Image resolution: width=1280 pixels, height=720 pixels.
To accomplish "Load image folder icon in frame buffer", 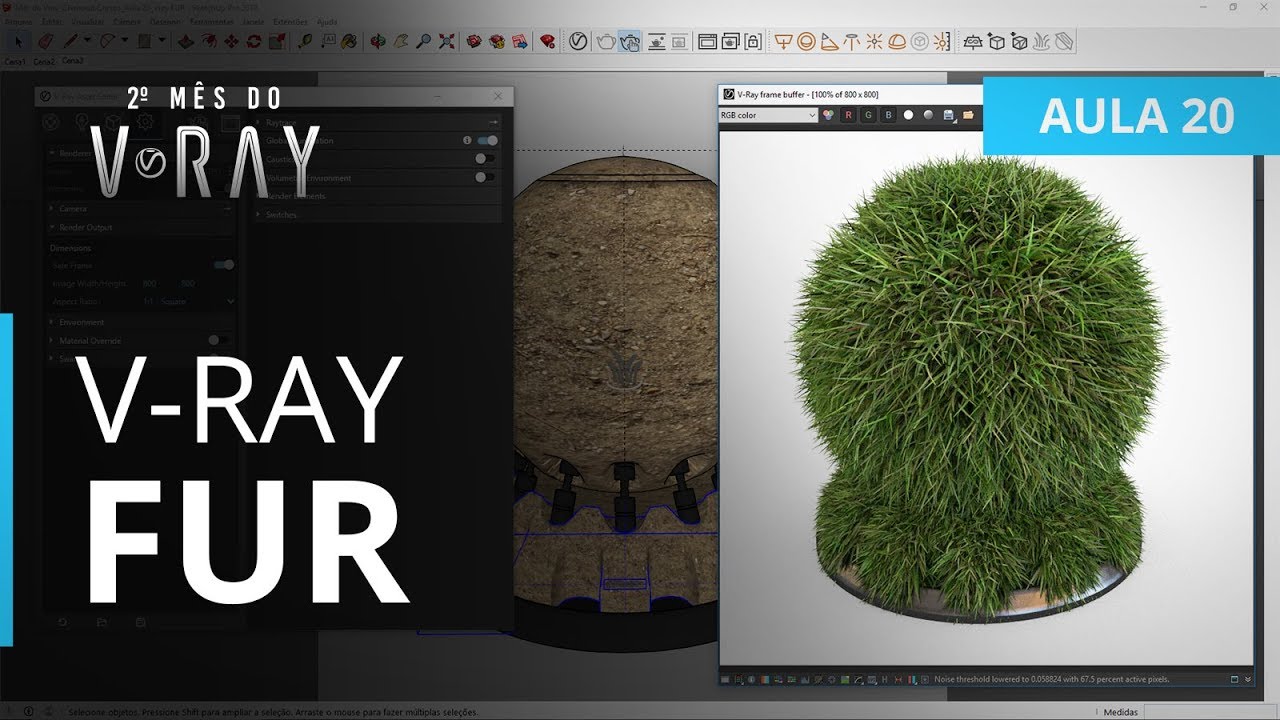I will click(968, 115).
